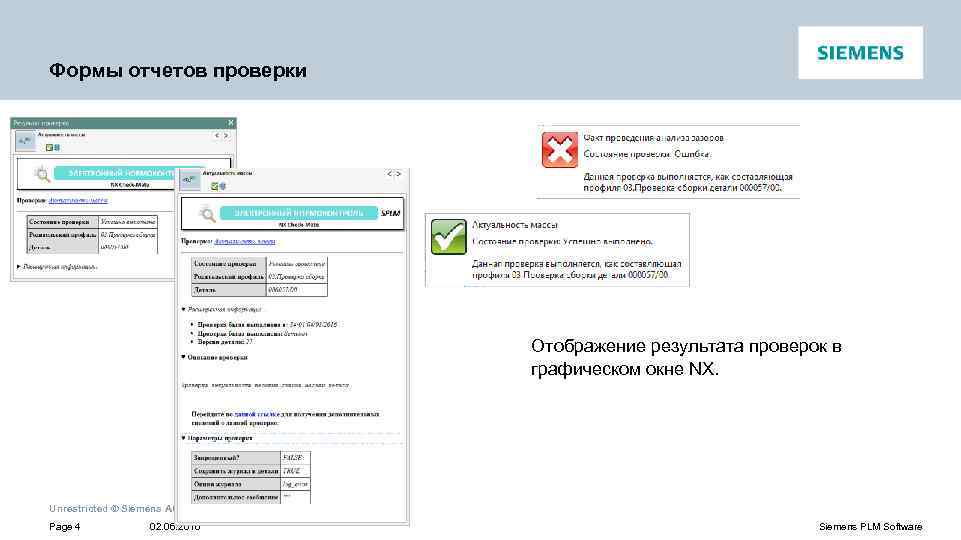The image size is (961, 540).
Task: Collapse extended information in front panel
Action: (183, 309)
